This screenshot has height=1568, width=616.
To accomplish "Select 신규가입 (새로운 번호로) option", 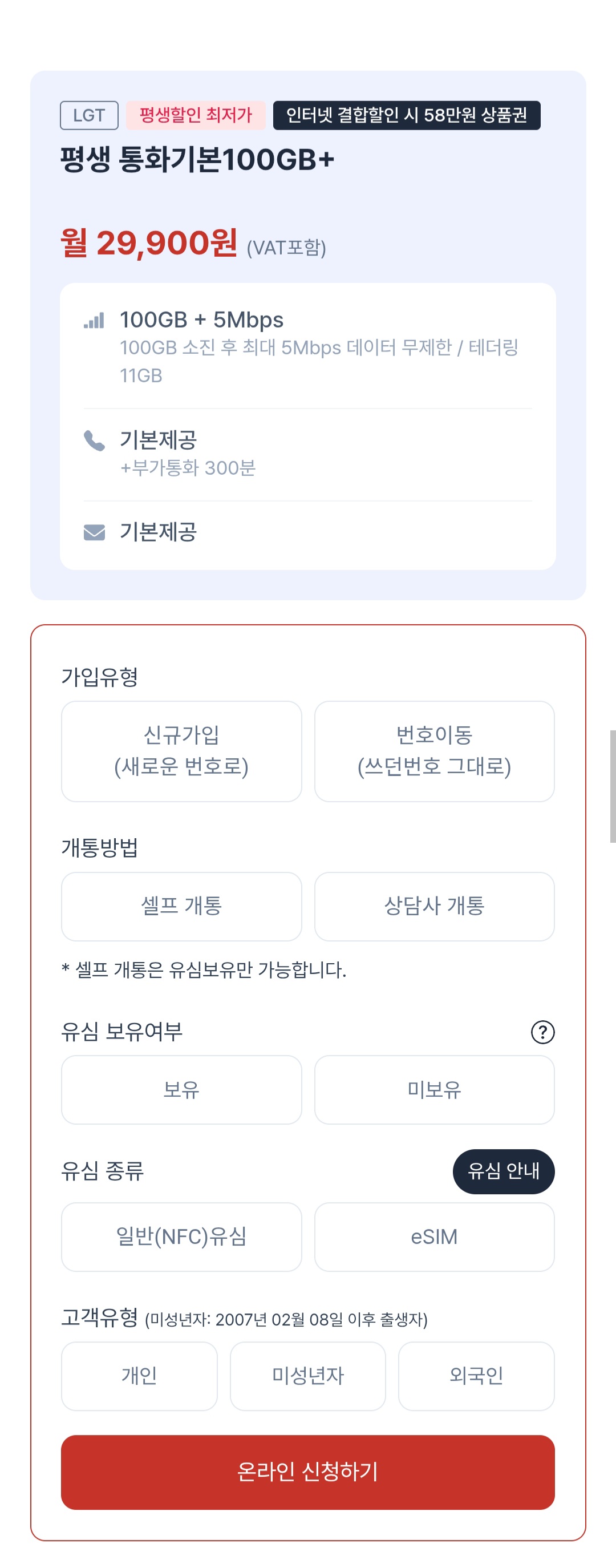I will 181,751.
